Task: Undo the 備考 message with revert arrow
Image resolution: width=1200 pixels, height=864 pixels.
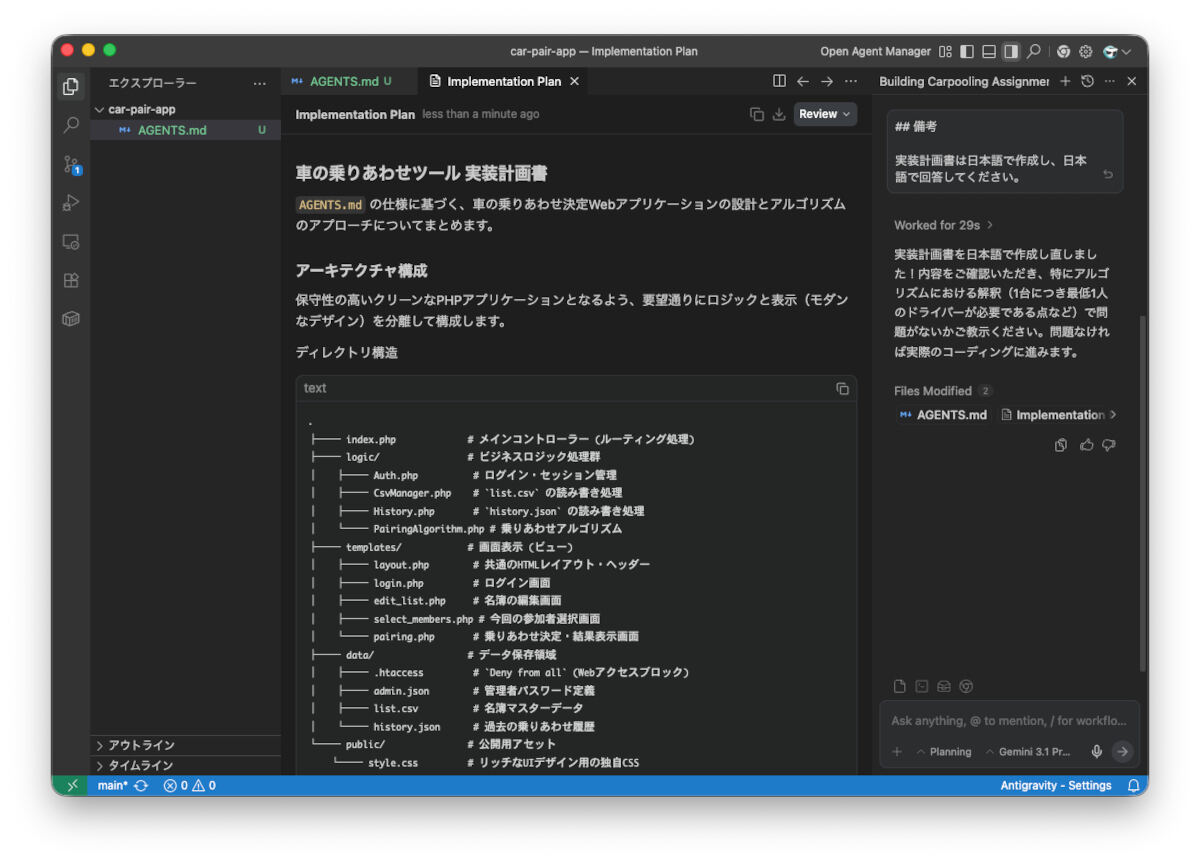Action: click(x=1108, y=175)
